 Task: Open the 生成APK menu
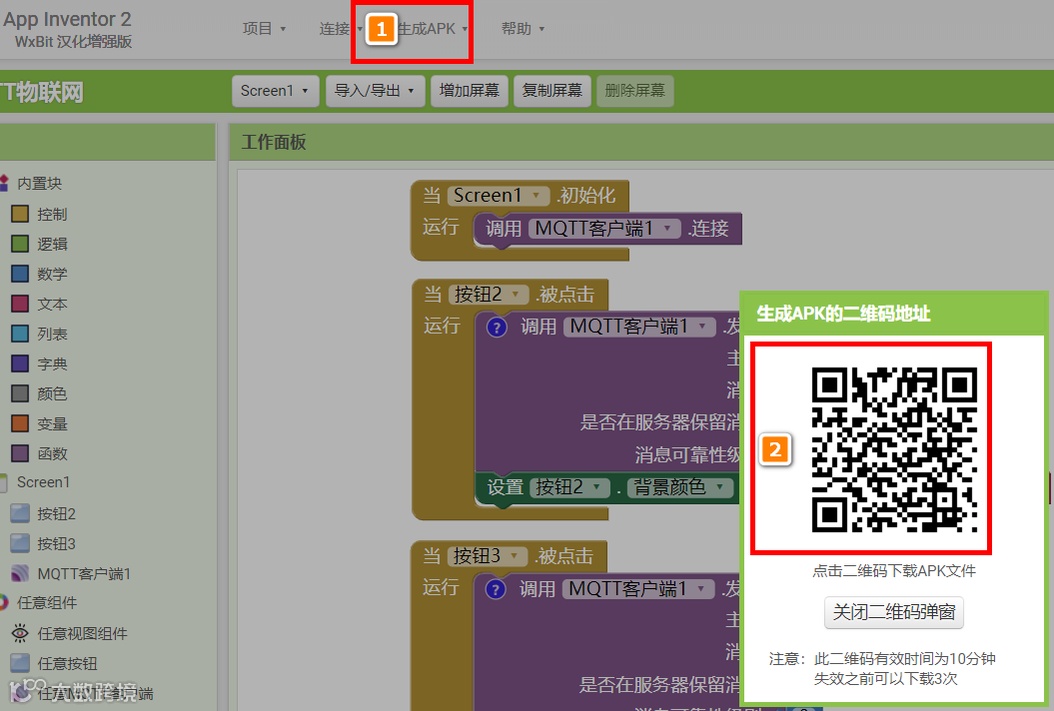point(432,29)
